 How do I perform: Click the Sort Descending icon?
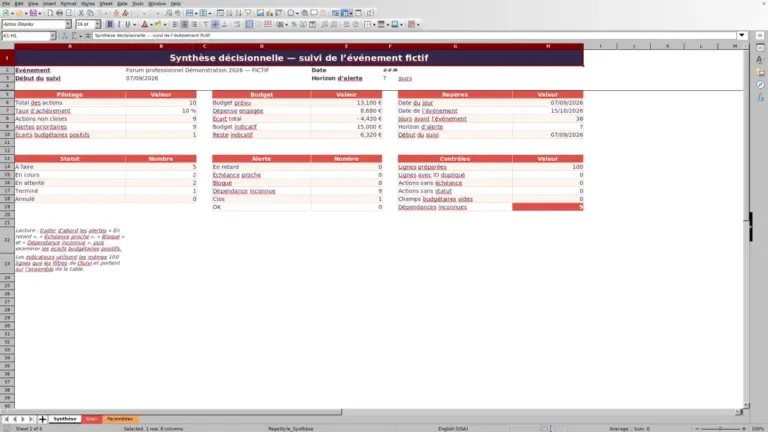click(x=239, y=13)
